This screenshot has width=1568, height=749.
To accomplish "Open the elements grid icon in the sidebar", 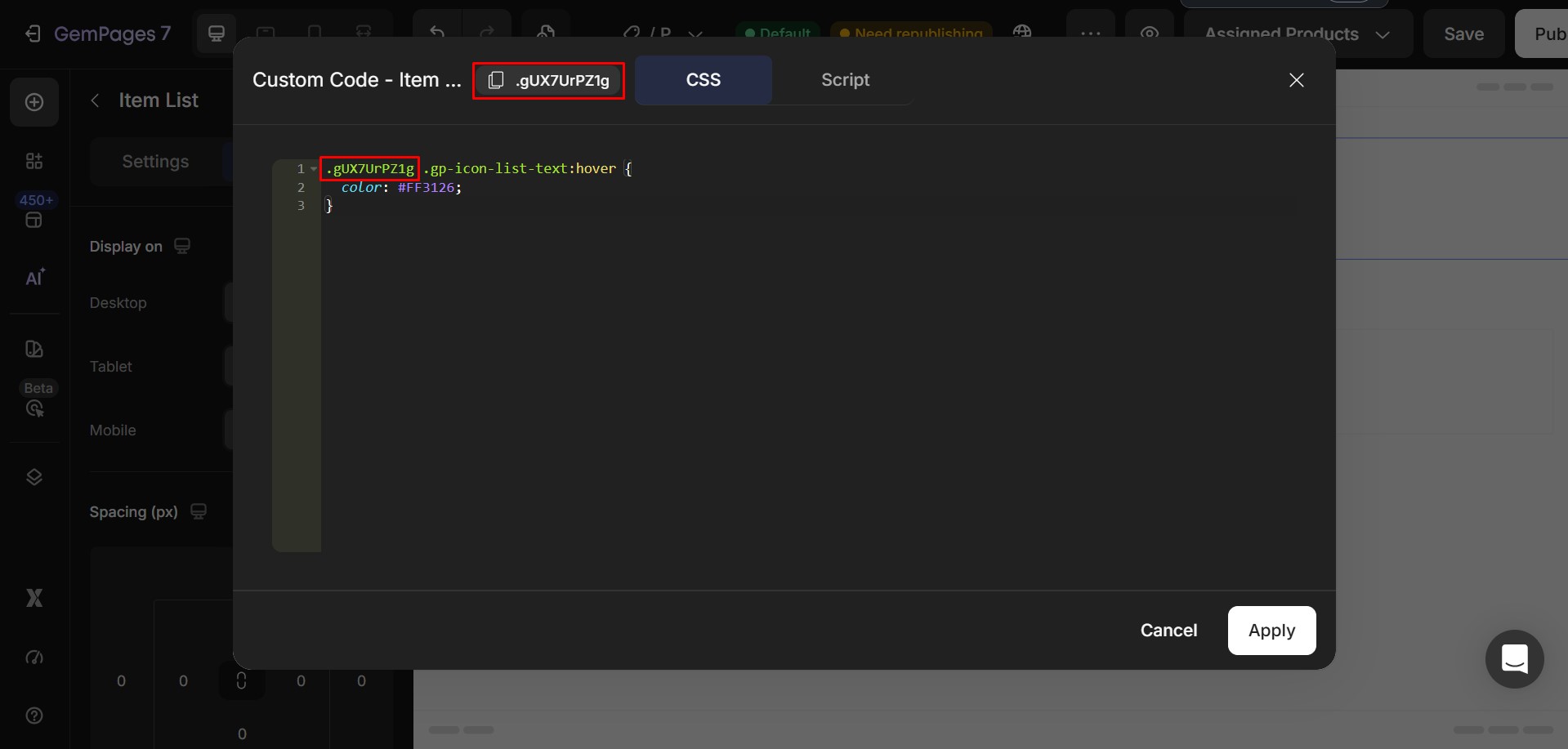I will [x=34, y=161].
